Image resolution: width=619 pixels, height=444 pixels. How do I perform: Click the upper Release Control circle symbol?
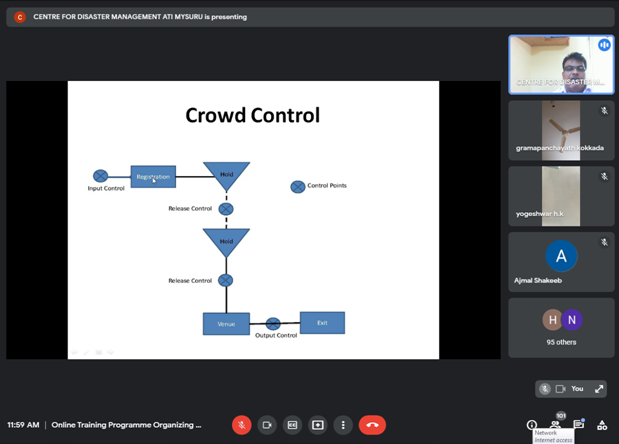coord(226,209)
